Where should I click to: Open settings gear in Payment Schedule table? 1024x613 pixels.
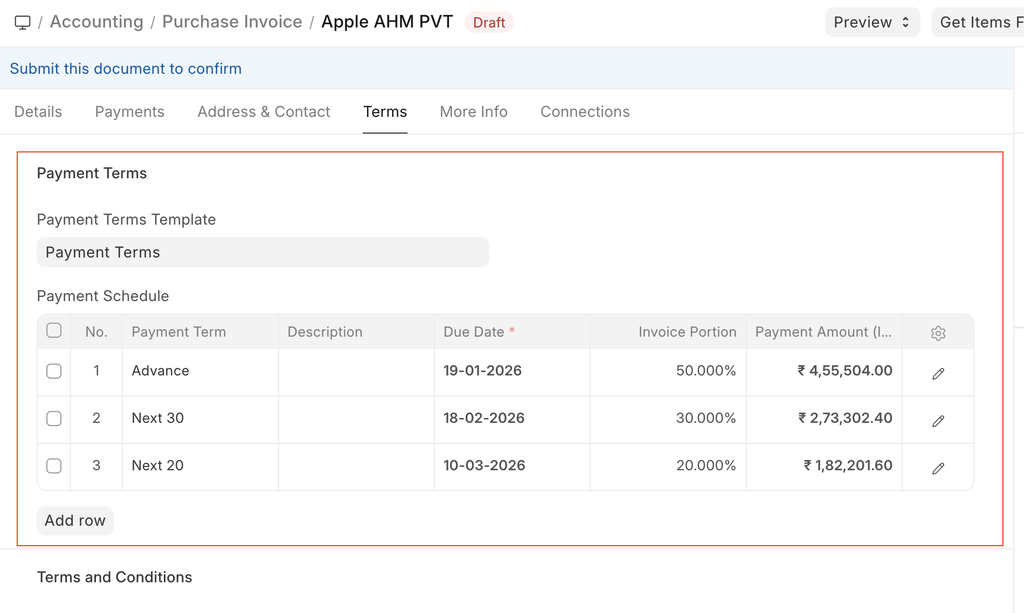937,333
